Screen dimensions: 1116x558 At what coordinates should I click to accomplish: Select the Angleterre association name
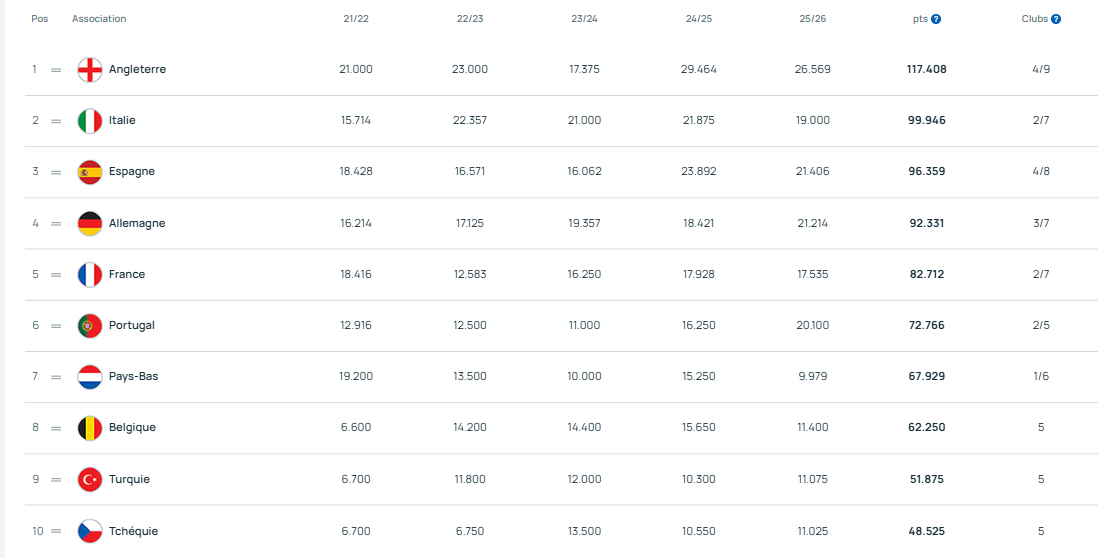[137, 70]
